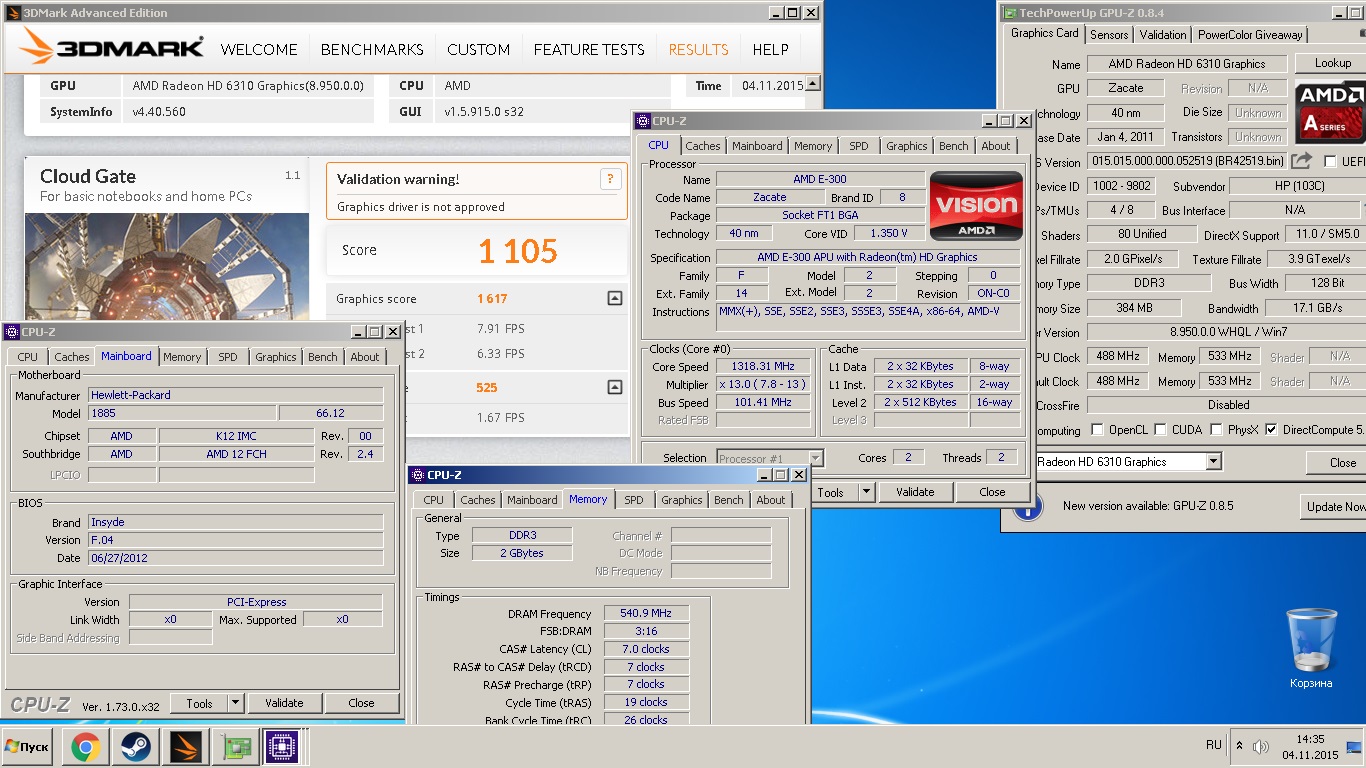
Task: Open the About tab in the CPU-Z Memory window
Action: pyautogui.click(x=770, y=500)
